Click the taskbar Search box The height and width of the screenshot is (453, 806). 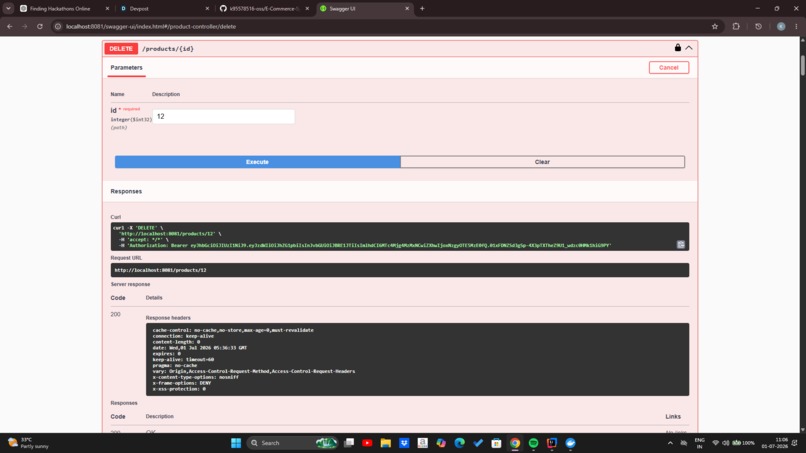coord(292,443)
